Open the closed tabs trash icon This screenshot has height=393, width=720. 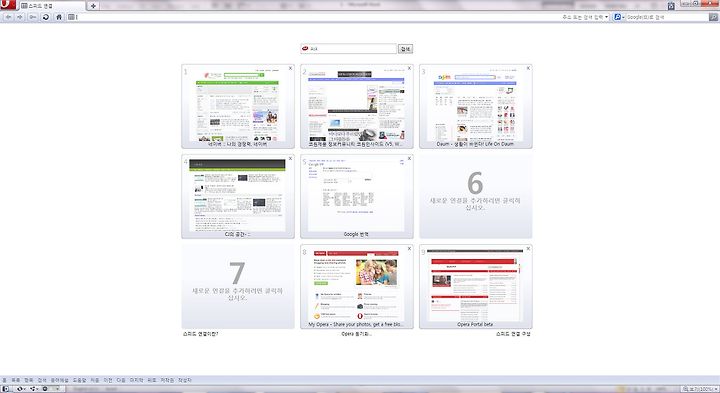click(671, 6)
